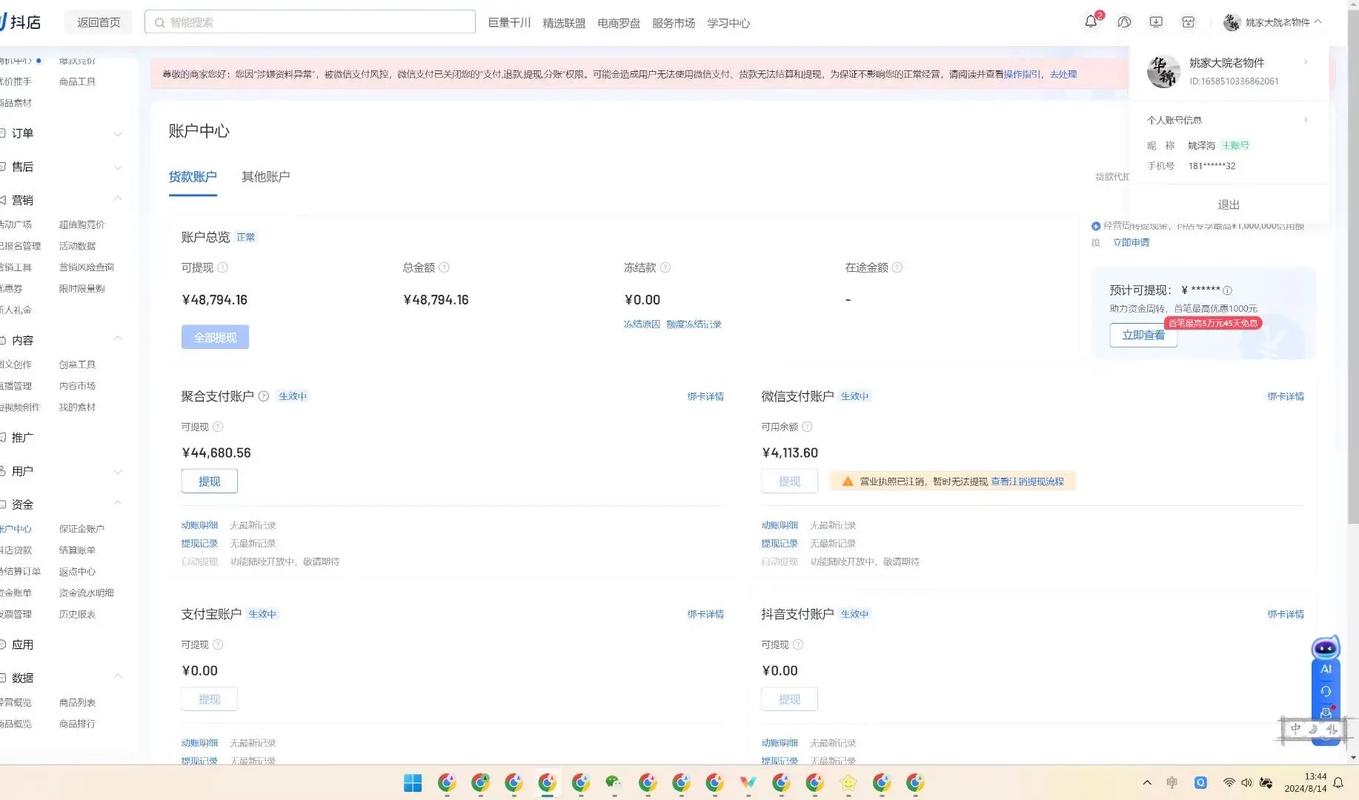Click the magnifier icon in the search box

(x=160, y=22)
